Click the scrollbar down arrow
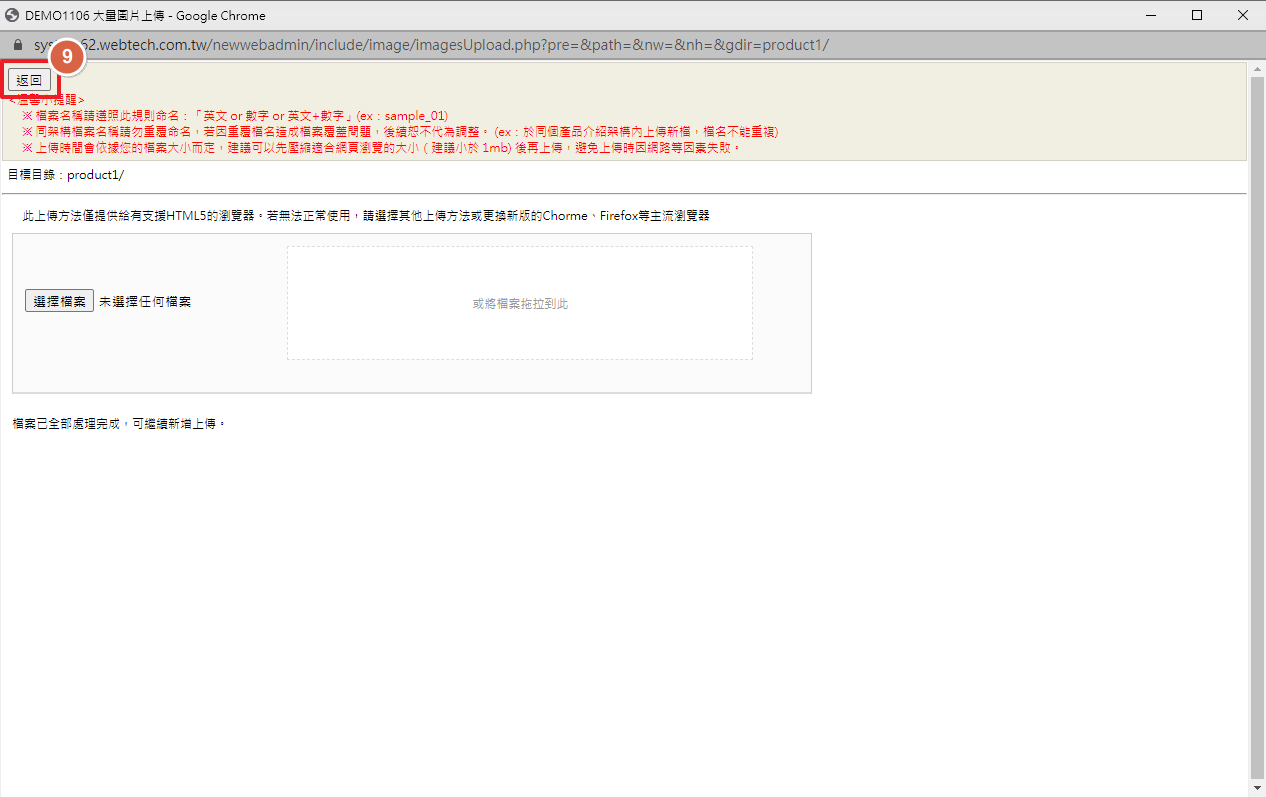Screen dimensions: 1266x797 (1257, 789)
